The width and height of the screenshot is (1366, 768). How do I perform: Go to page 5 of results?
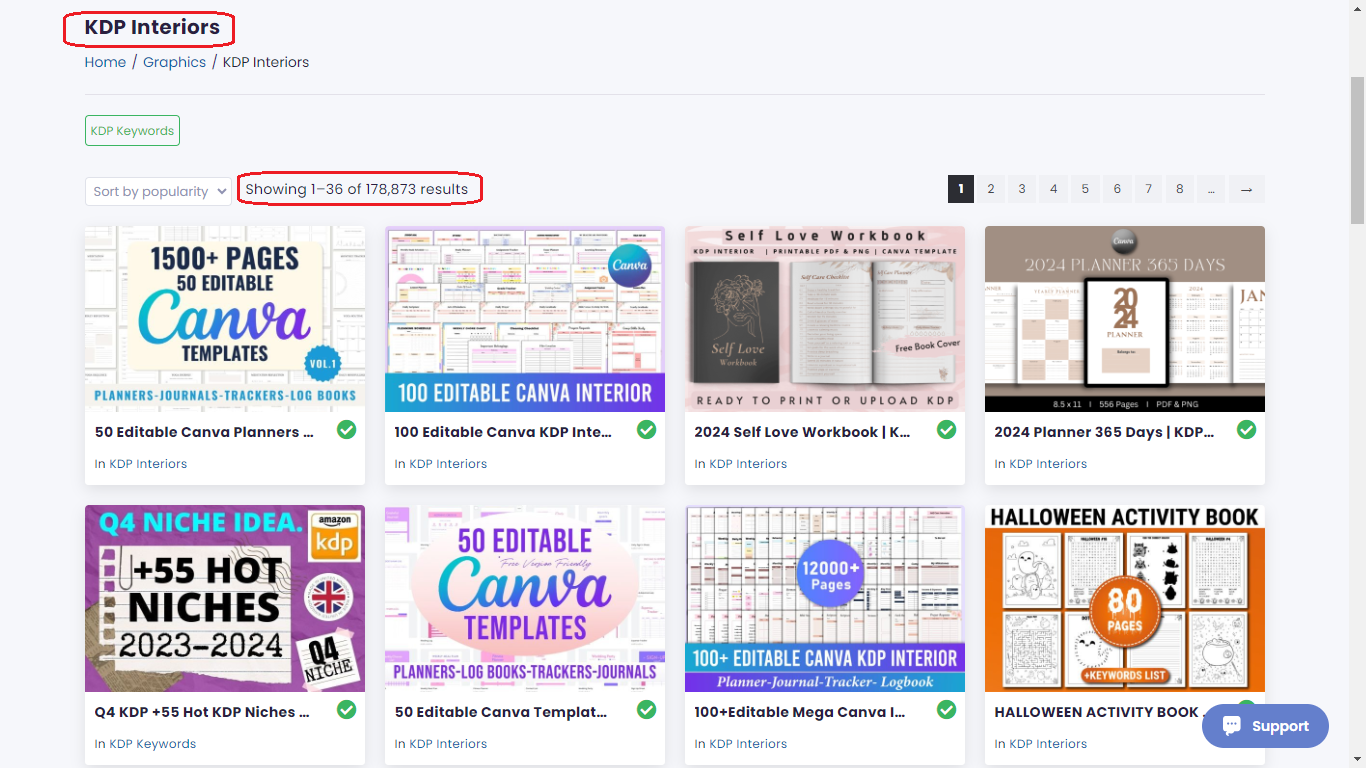click(1085, 189)
